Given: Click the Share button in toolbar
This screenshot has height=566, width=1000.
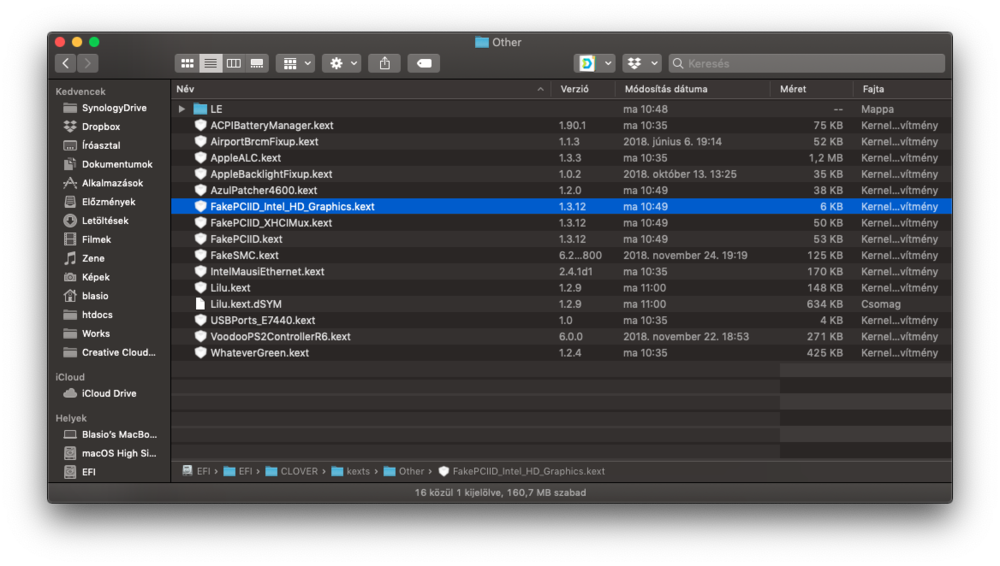Looking at the screenshot, I should (x=385, y=63).
